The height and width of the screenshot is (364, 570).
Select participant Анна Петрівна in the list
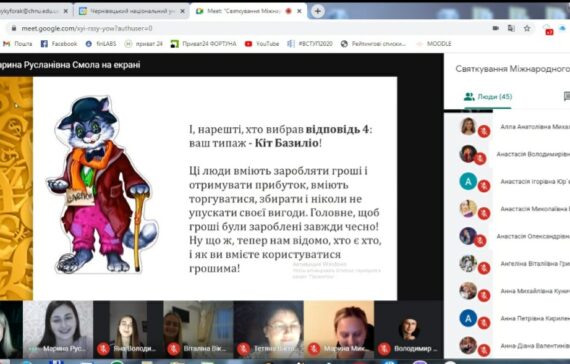click(514, 318)
